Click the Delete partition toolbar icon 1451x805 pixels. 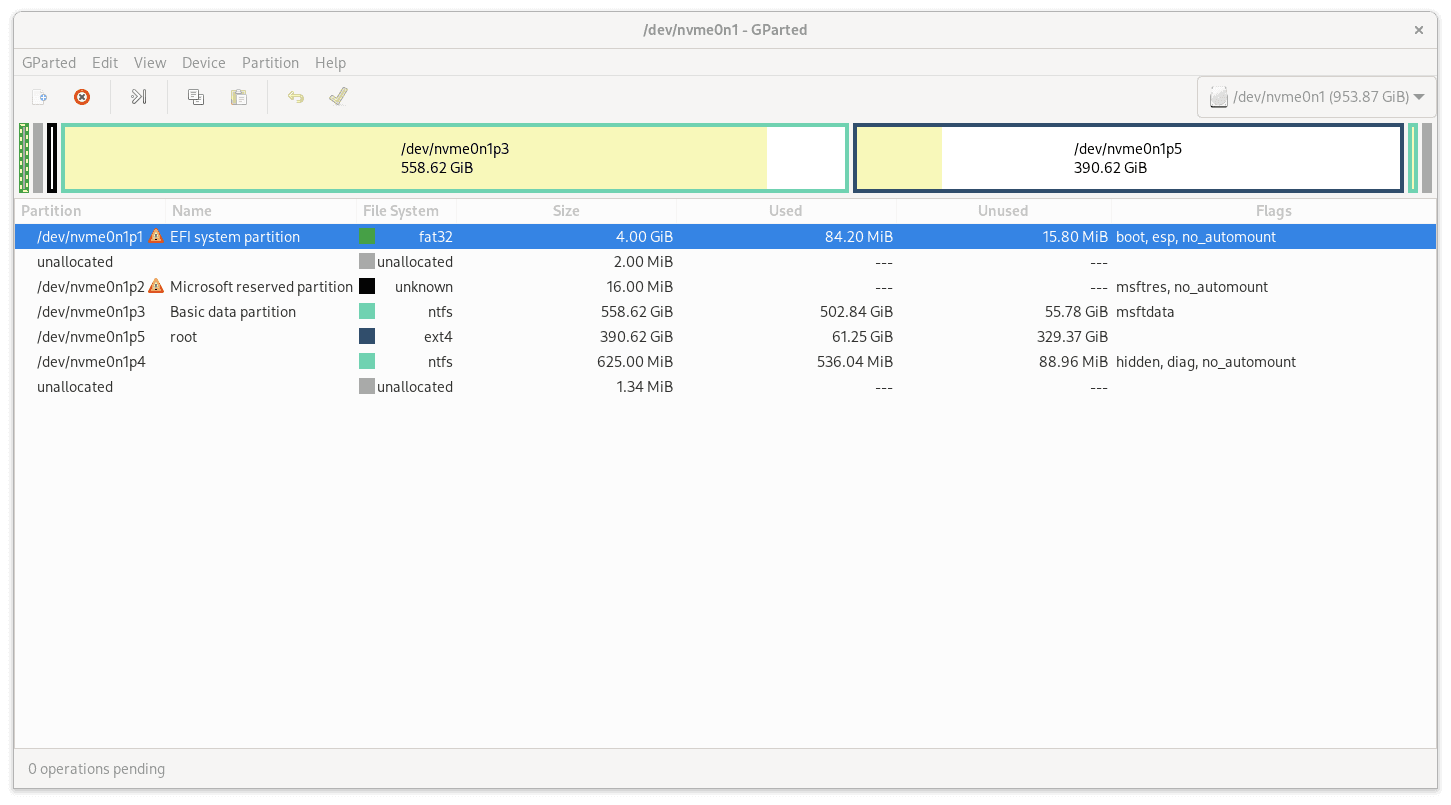[81, 97]
